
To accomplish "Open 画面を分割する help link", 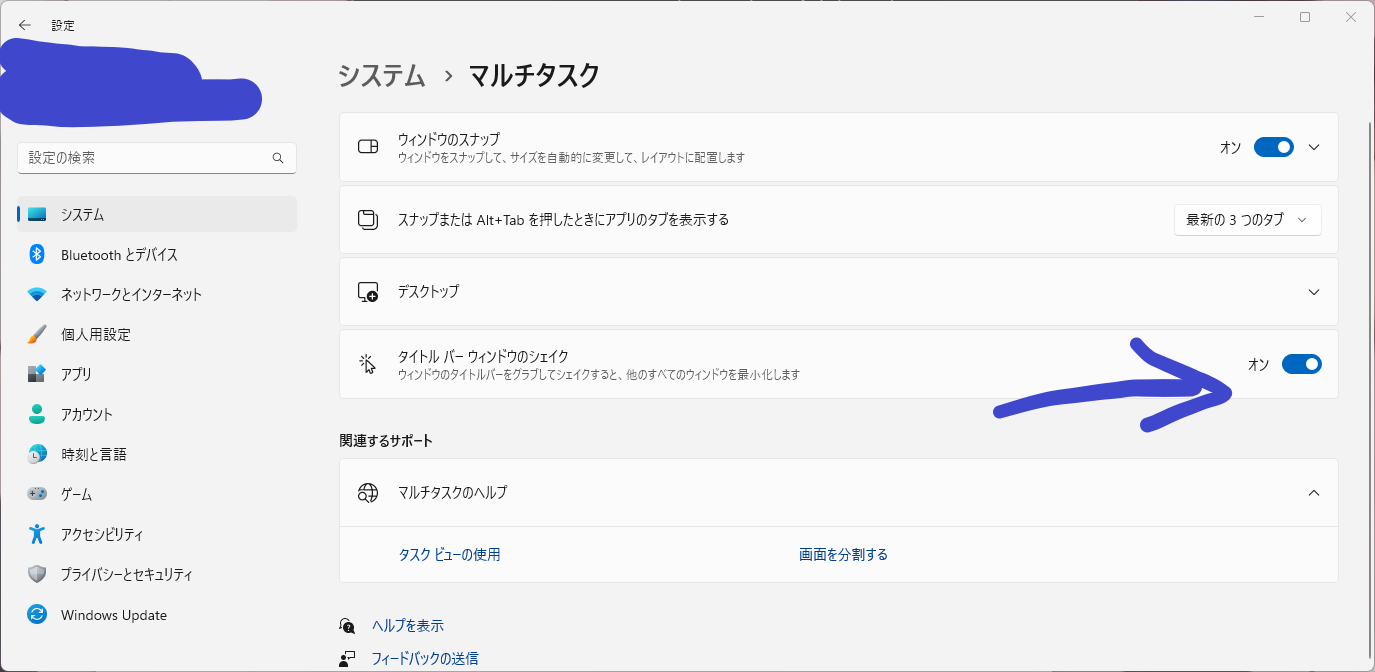I will pos(843,554).
